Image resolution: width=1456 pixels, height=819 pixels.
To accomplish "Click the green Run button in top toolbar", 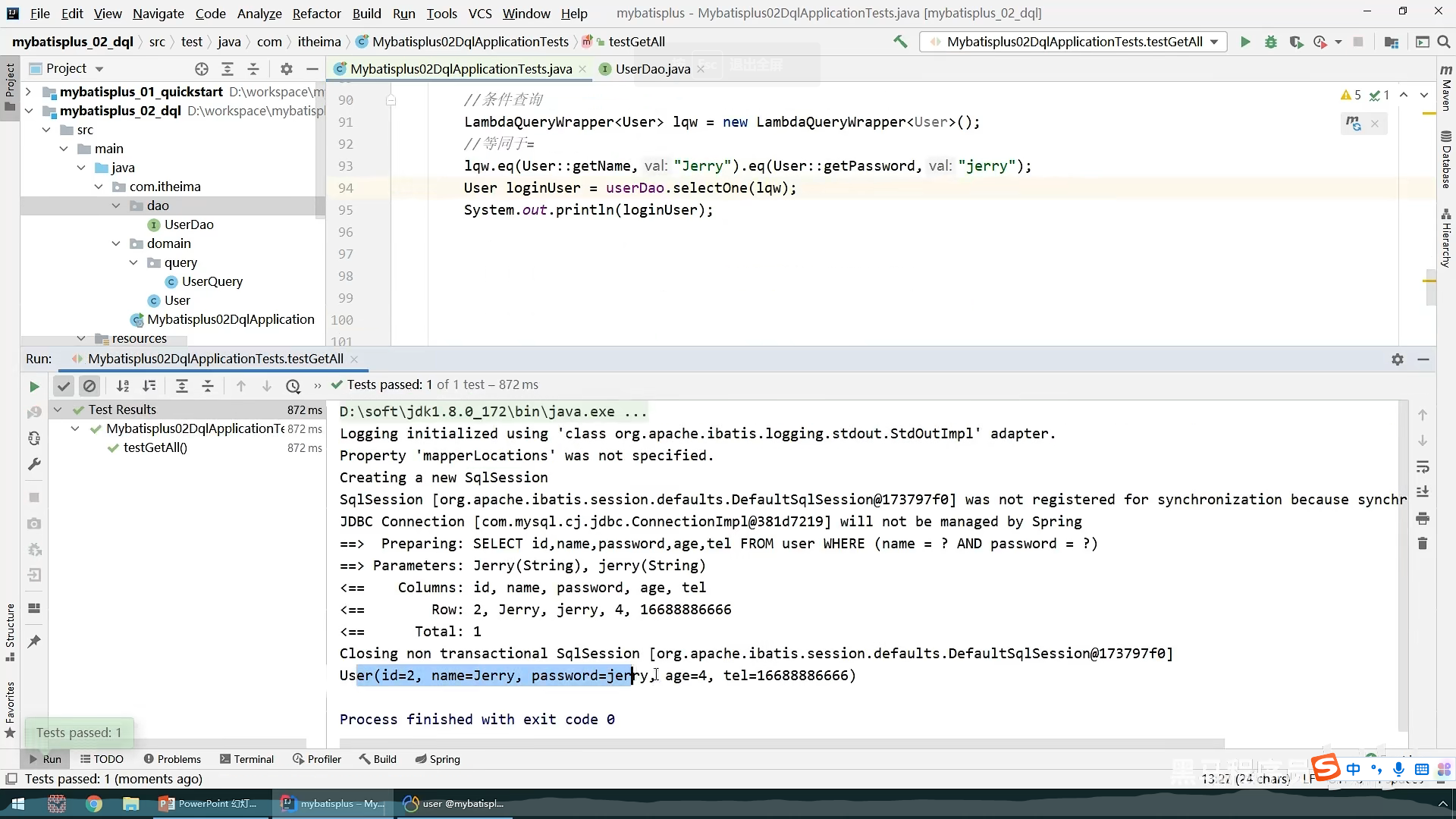I will [1245, 42].
